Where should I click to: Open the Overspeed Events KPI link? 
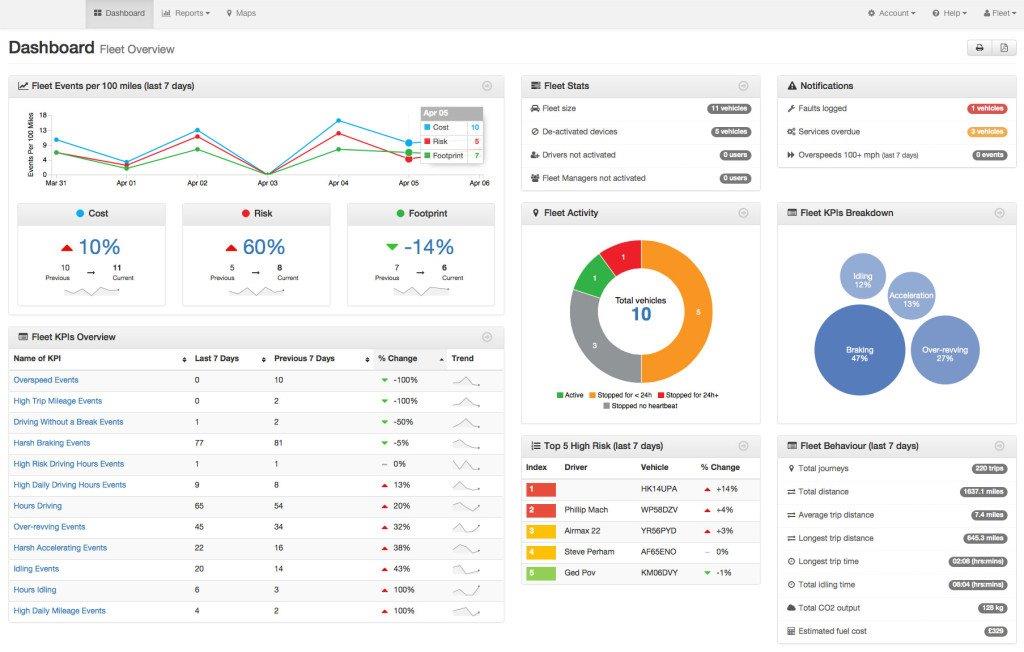(44, 380)
